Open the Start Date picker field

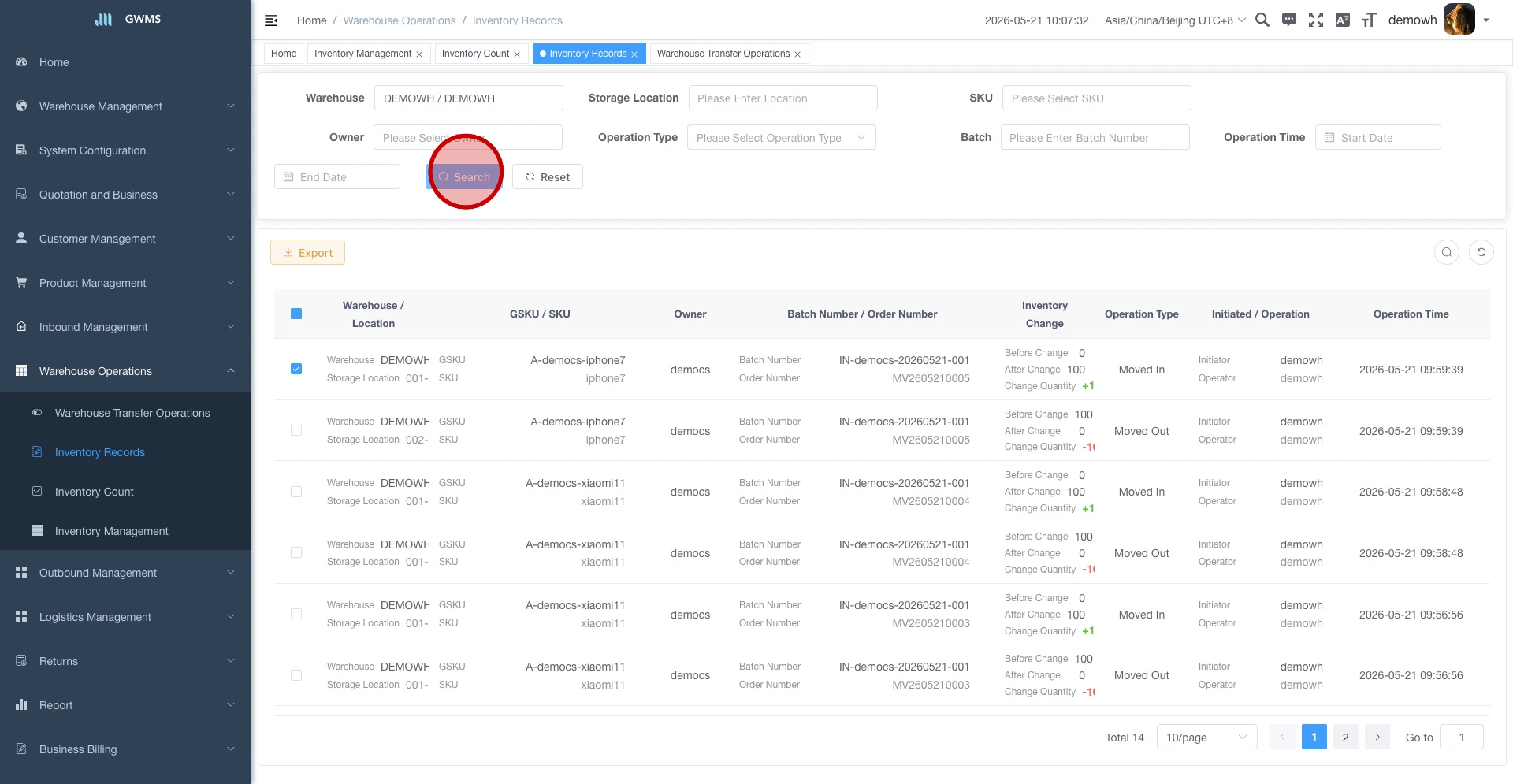[1378, 137]
